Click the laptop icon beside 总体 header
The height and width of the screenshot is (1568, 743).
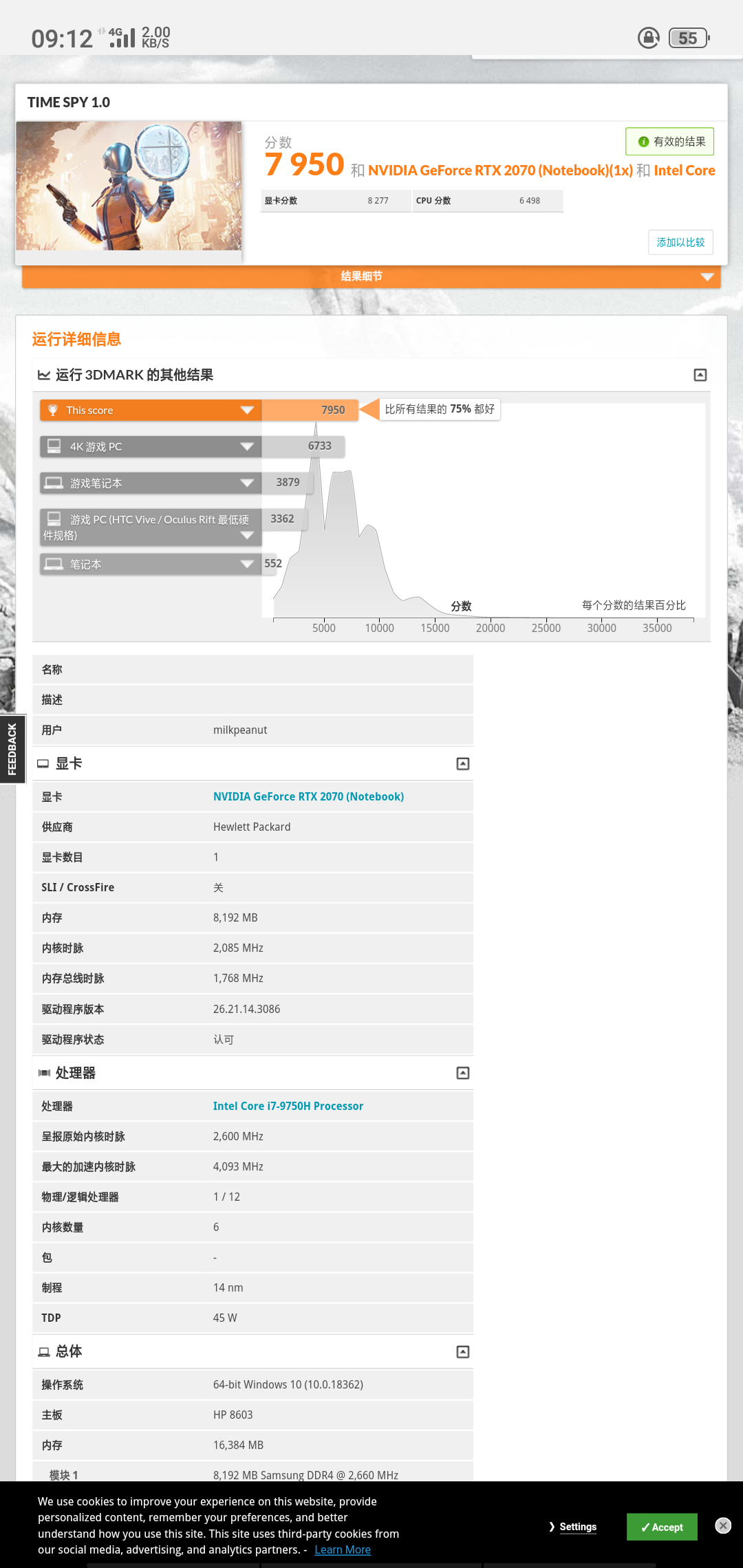44,1352
